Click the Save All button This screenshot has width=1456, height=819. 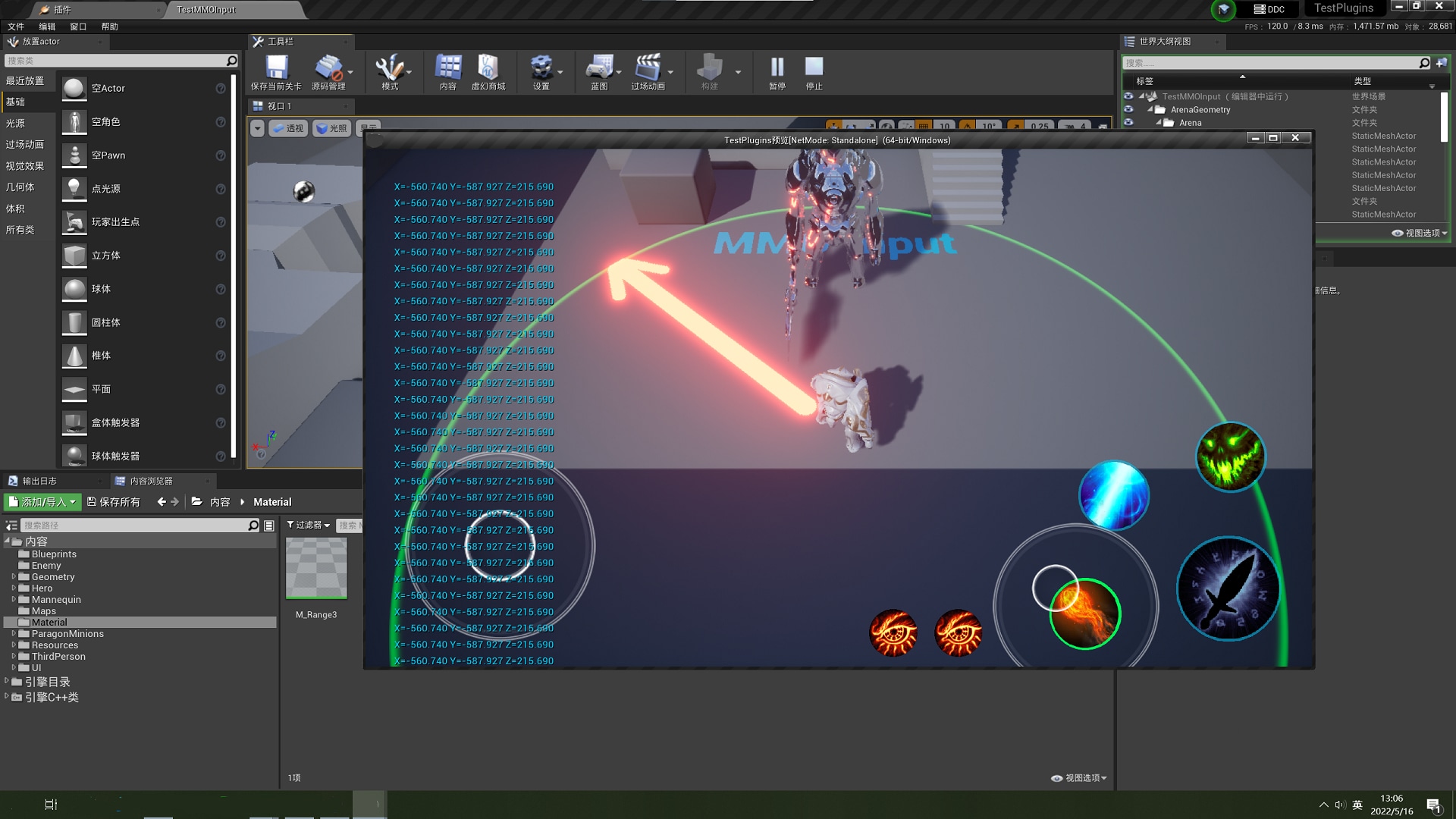click(x=114, y=502)
